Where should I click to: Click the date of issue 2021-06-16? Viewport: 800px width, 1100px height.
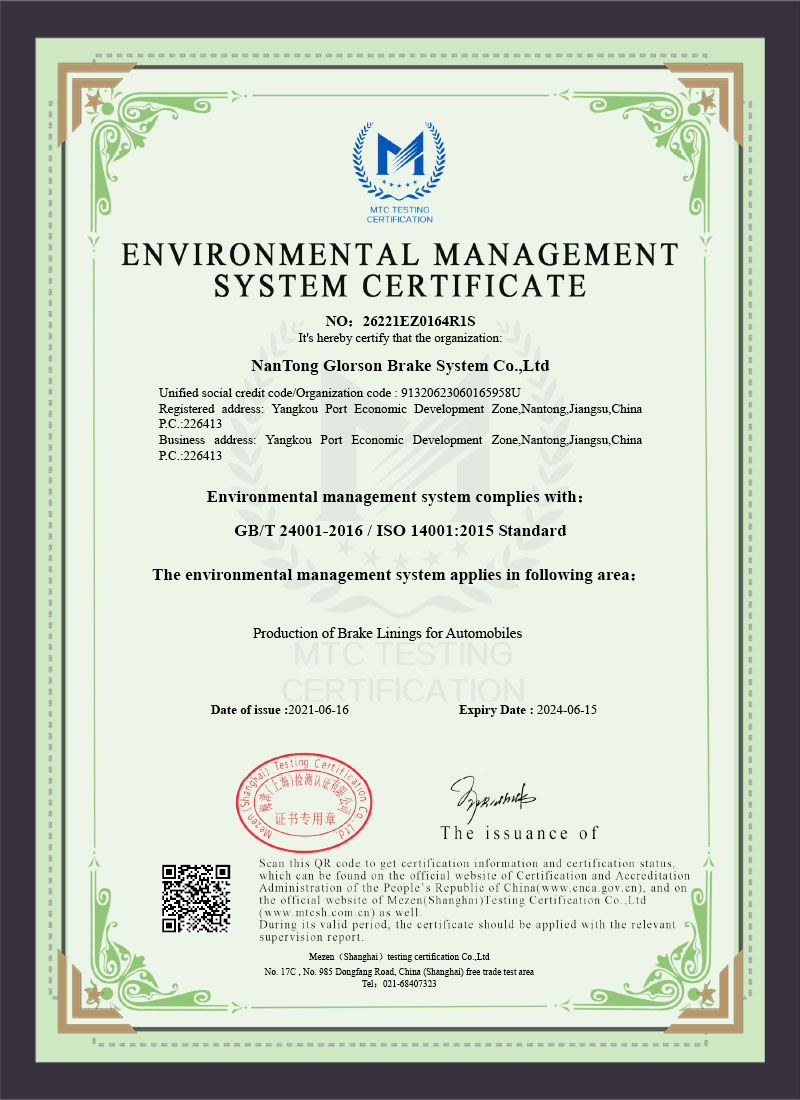click(319, 710)
